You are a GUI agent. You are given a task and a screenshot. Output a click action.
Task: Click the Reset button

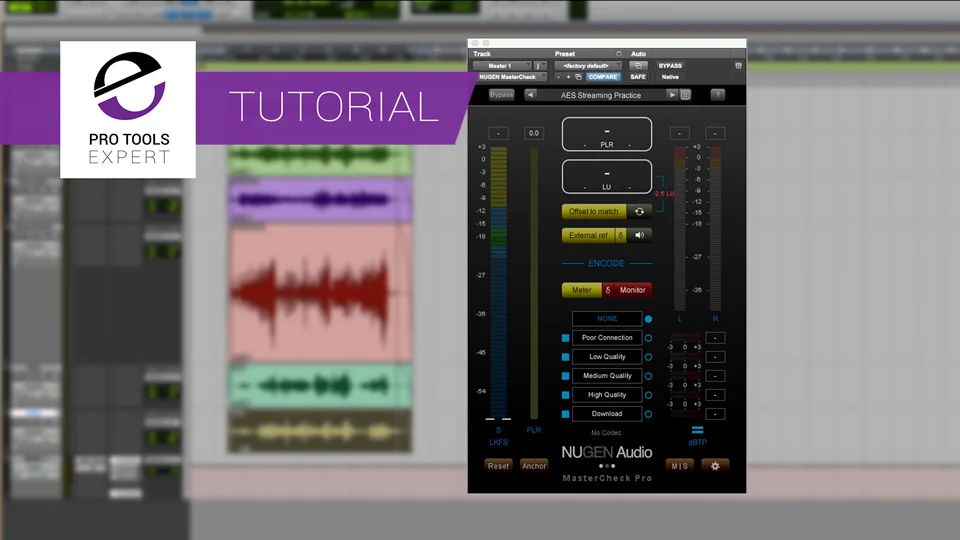point(498,466)
